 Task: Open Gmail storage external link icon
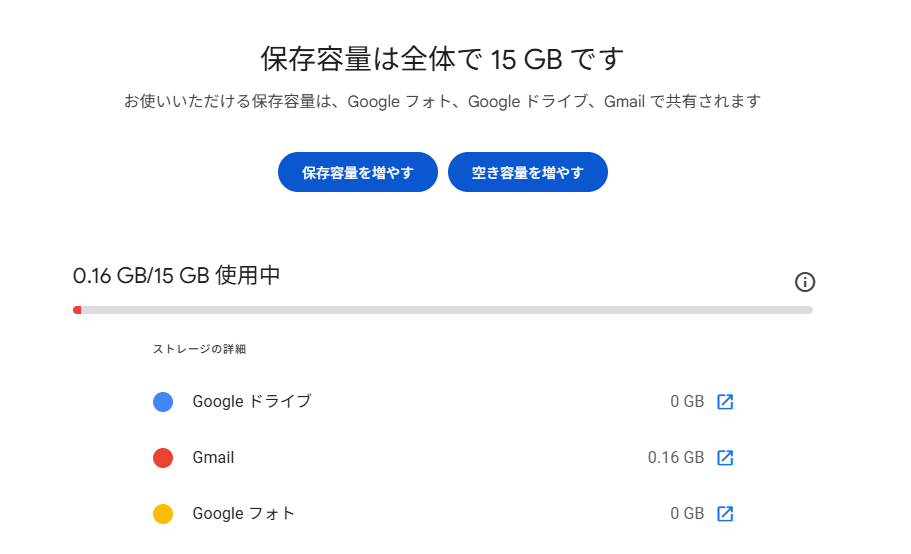(726, 458)
